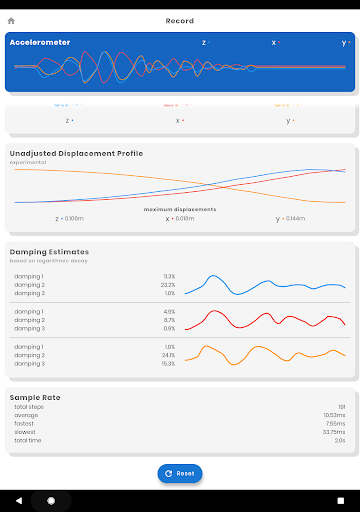The height and width of the screenshot is (512, 360).
Task: Open the orange damping estimate graph
Action: pos(265,355)
